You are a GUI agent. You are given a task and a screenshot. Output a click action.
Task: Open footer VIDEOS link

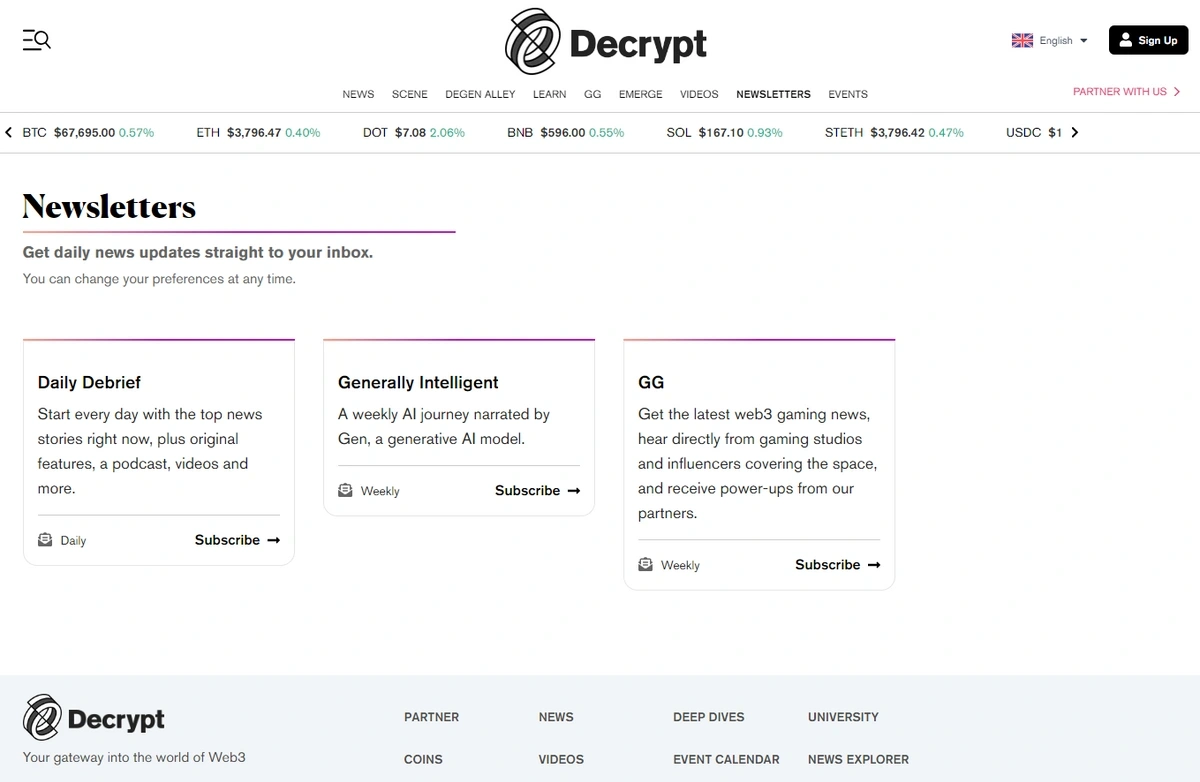click(561, 759)
